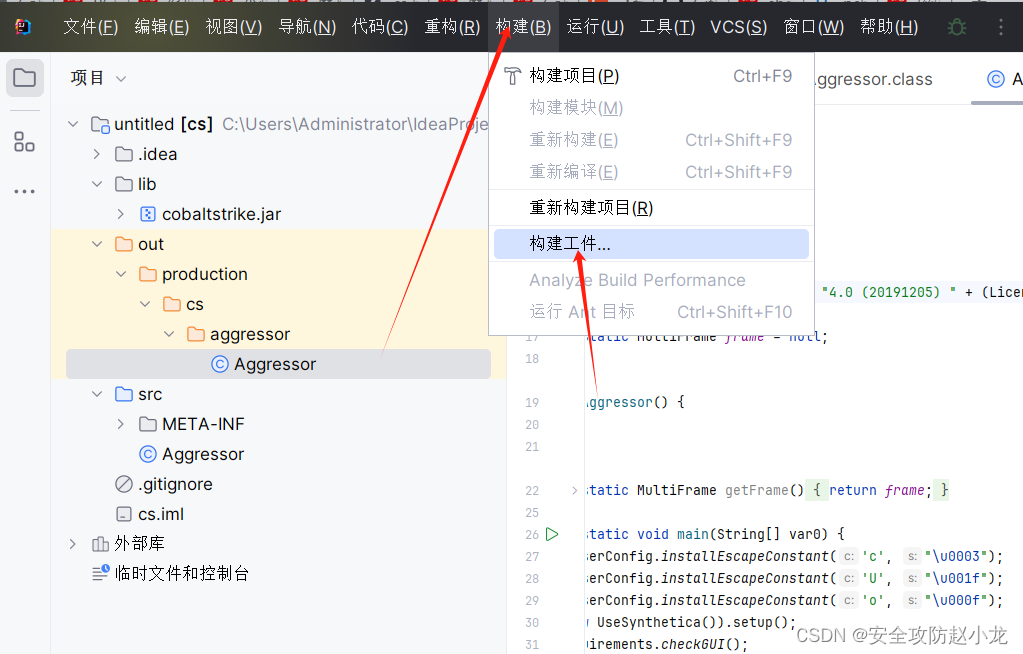Choose 重新构建项目(R) menu entry
1023x654 pixels.
pos(651,208)
